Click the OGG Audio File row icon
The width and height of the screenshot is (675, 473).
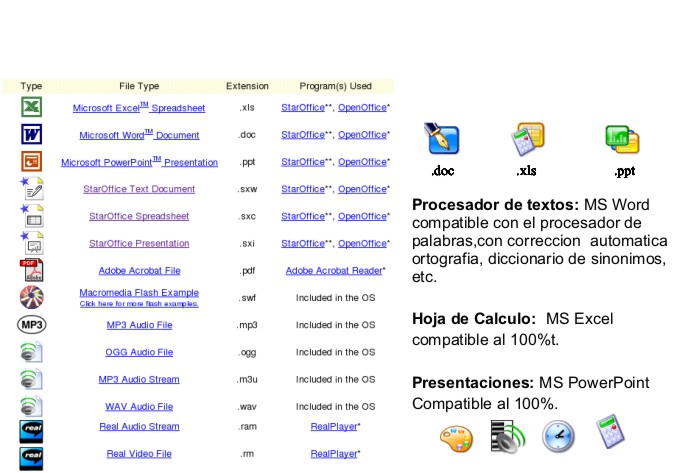[x=31, y=352]
